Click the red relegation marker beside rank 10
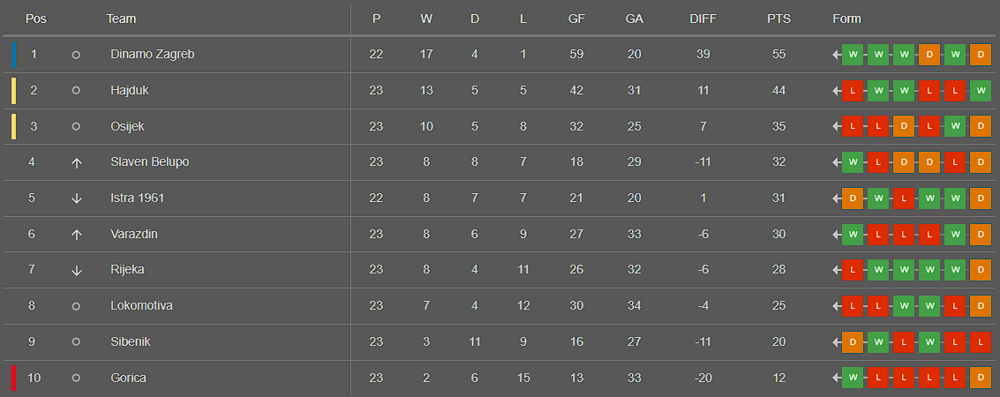The height and width of the screenshot is (397, 1000). [13, 378]
